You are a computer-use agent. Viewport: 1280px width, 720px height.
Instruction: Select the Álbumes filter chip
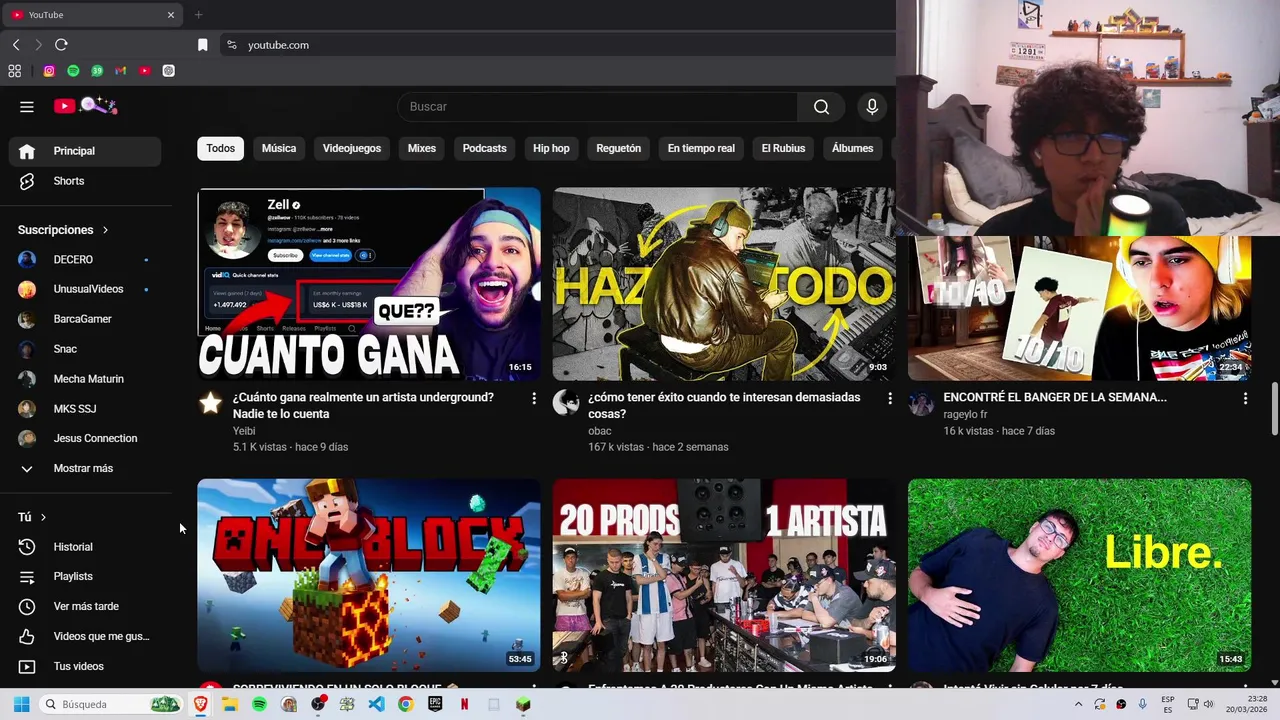pyautogui.click(x=853, y=148)
